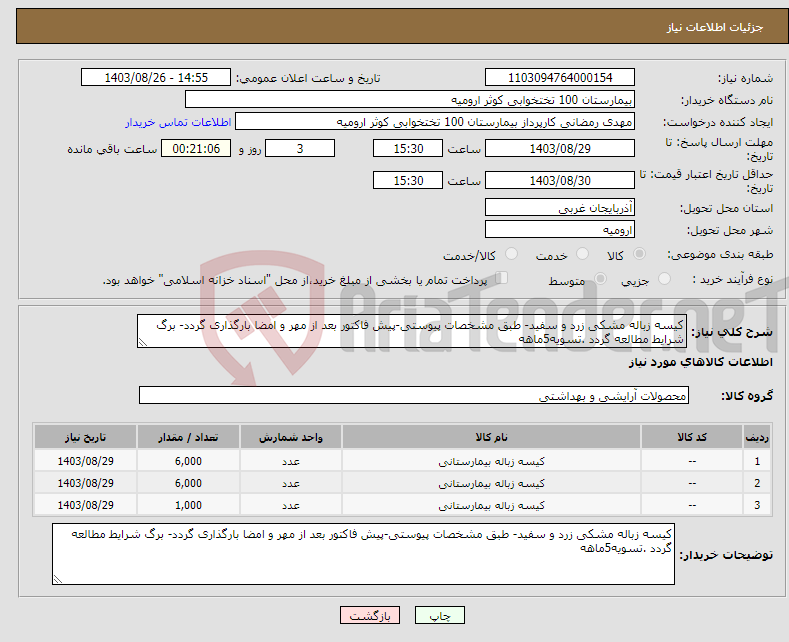Click the announcement date field 1403/08/26 - 14:55
The height and width of the screenshot is (642, 789).
tap(156, 77)
